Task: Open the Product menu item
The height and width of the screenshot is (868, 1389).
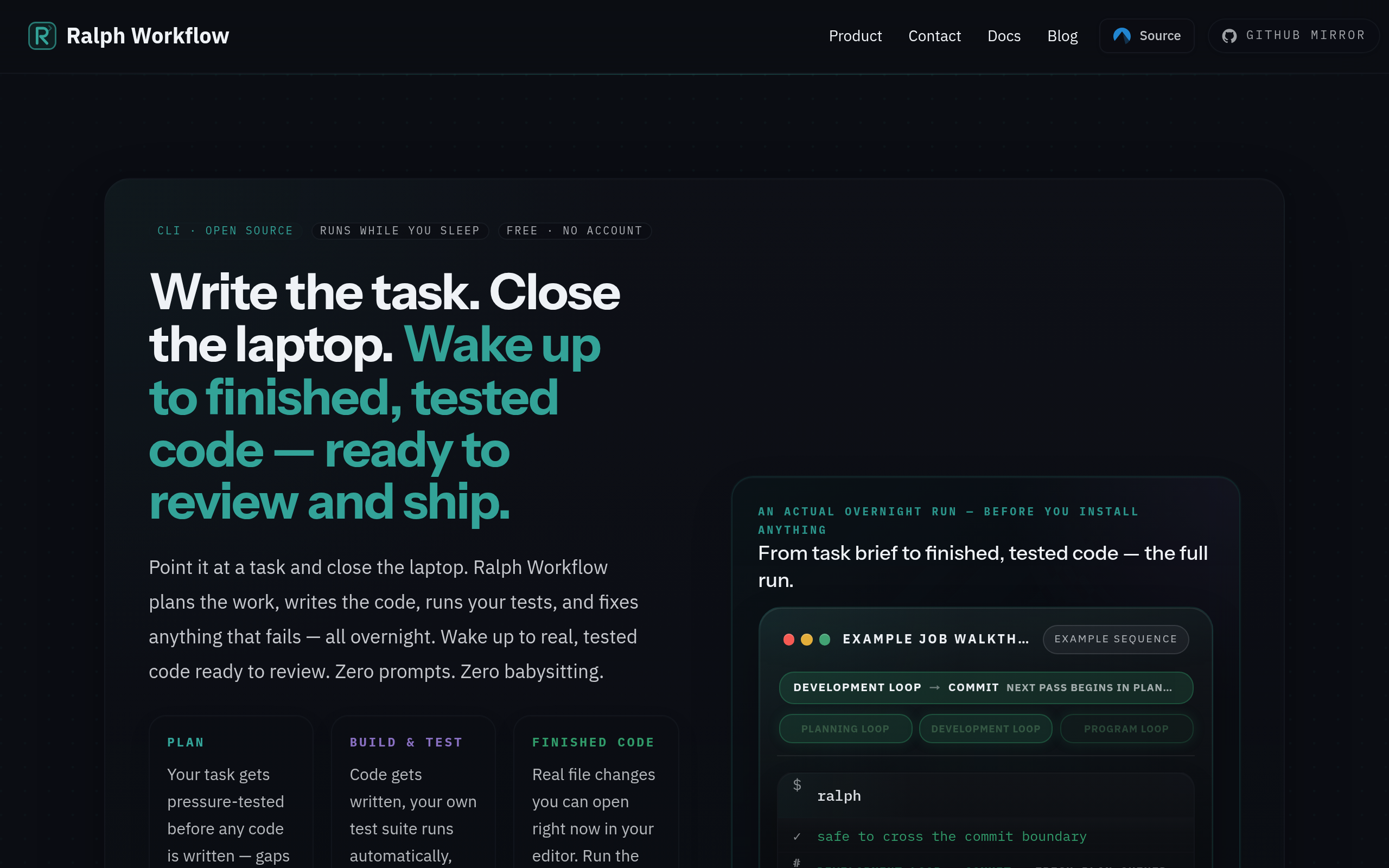Action: tap(855, 36)
